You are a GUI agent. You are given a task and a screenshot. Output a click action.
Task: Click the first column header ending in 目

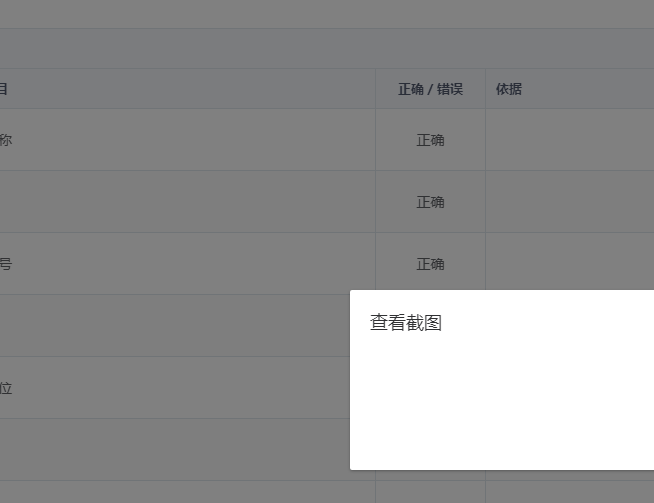[5, 89]
